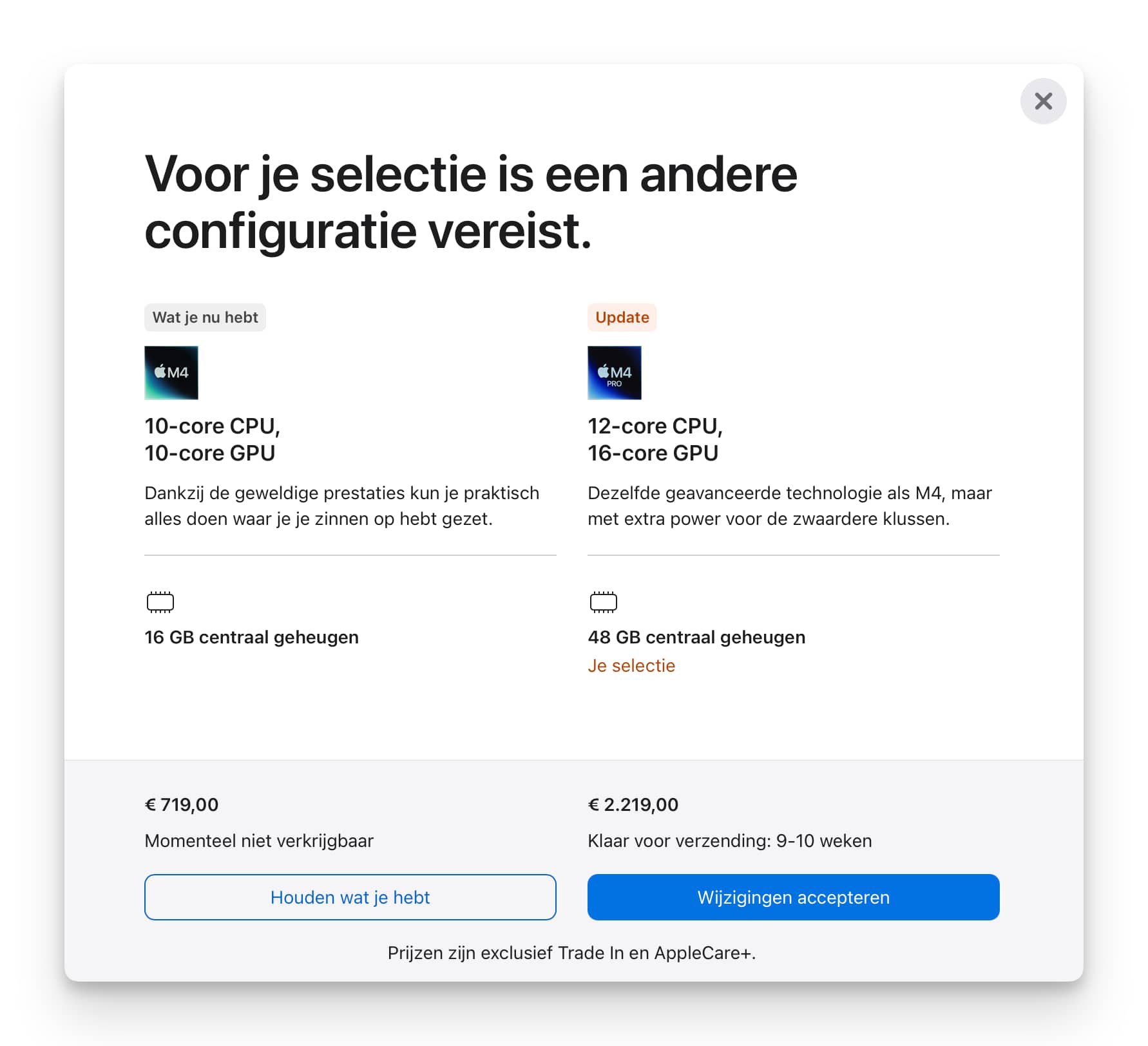
Task: Click the memory icon above 48 GB
Action: pyautogui.click(x=604, y=602)
